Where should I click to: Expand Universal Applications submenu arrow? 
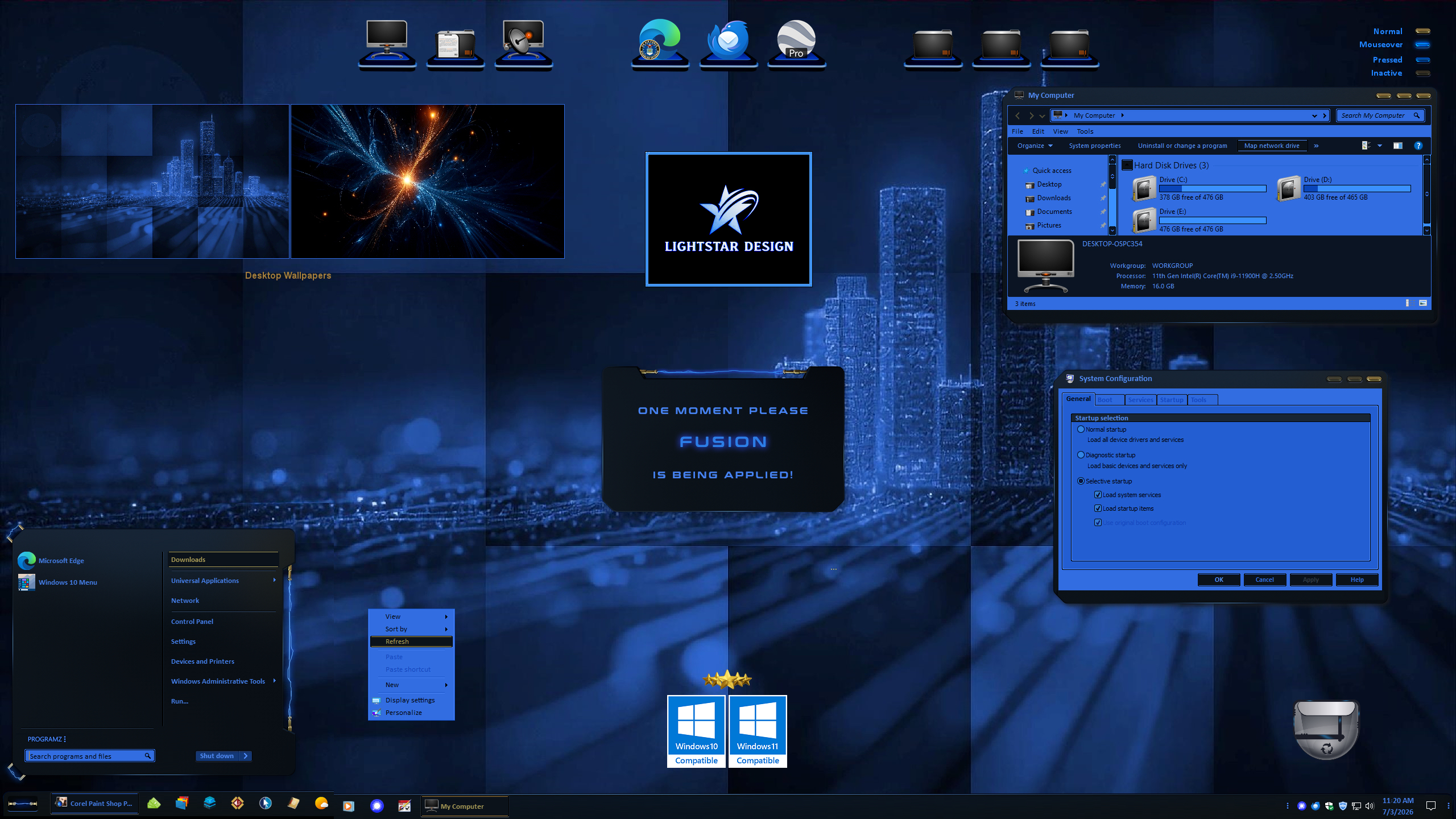(274, 580)
